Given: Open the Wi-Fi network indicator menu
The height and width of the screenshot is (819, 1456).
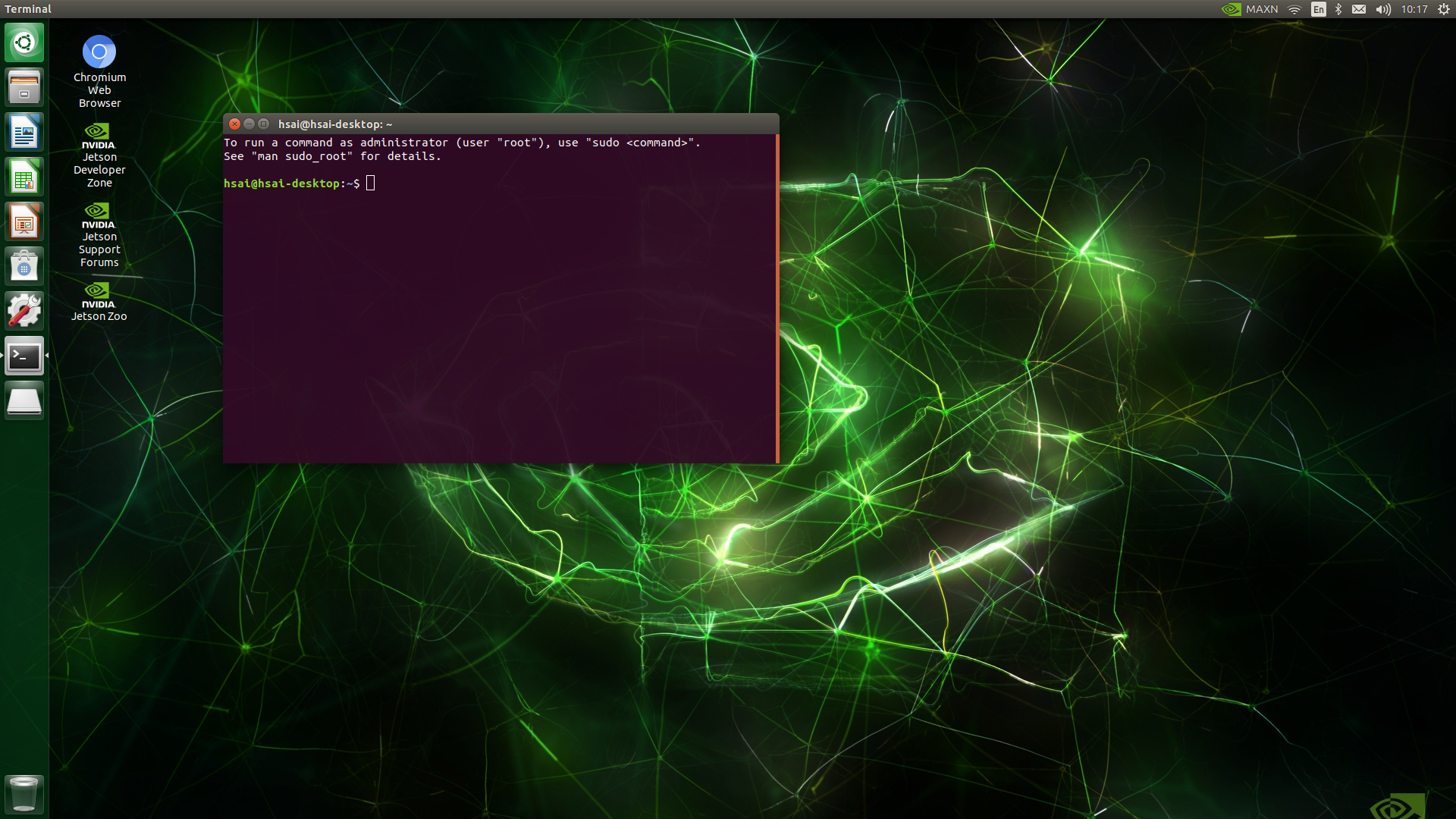Looking at the screenshot, I should click(x=1294, y=9).
